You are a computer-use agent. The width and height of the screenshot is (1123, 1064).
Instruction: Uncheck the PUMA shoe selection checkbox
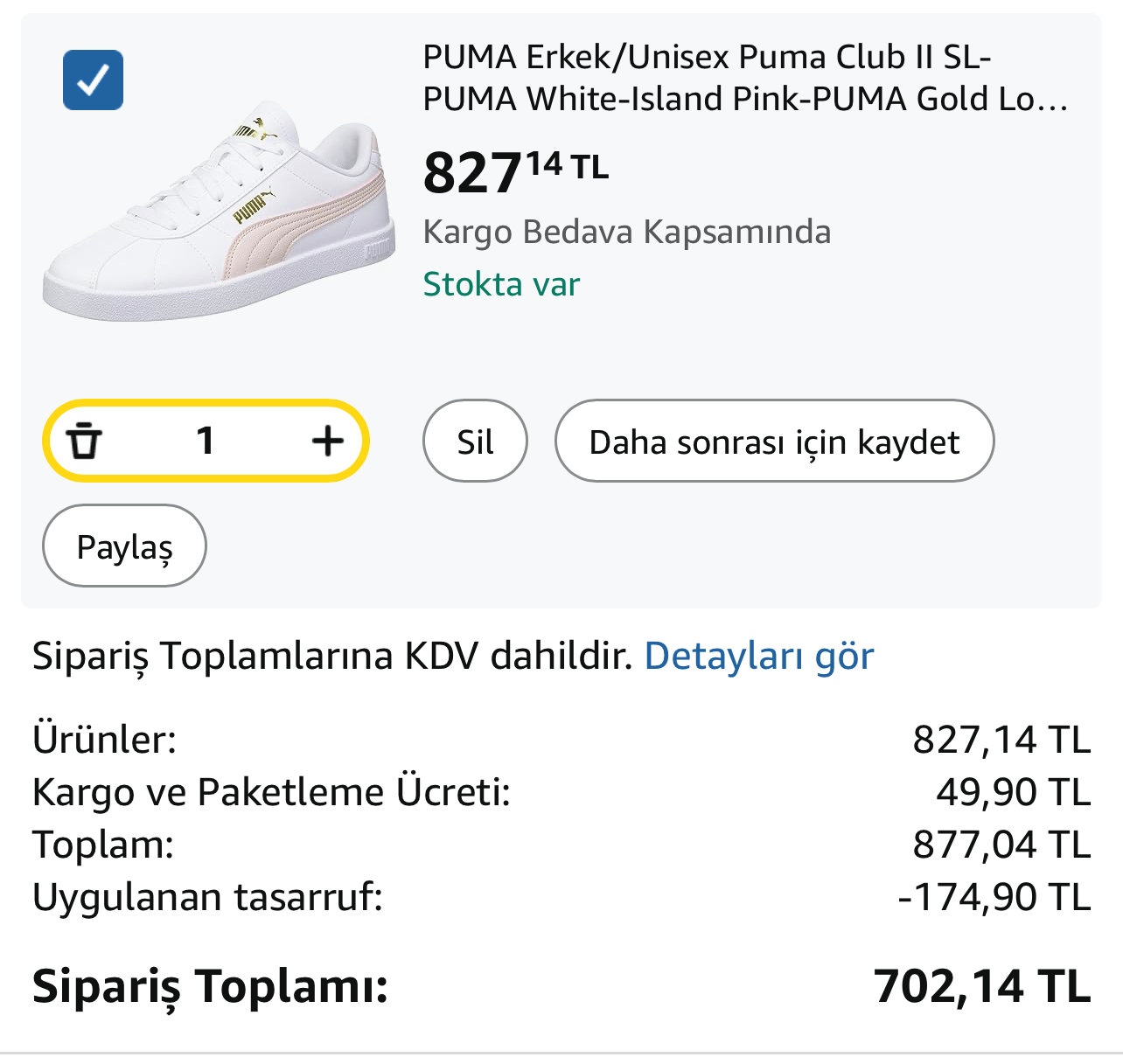93,80
